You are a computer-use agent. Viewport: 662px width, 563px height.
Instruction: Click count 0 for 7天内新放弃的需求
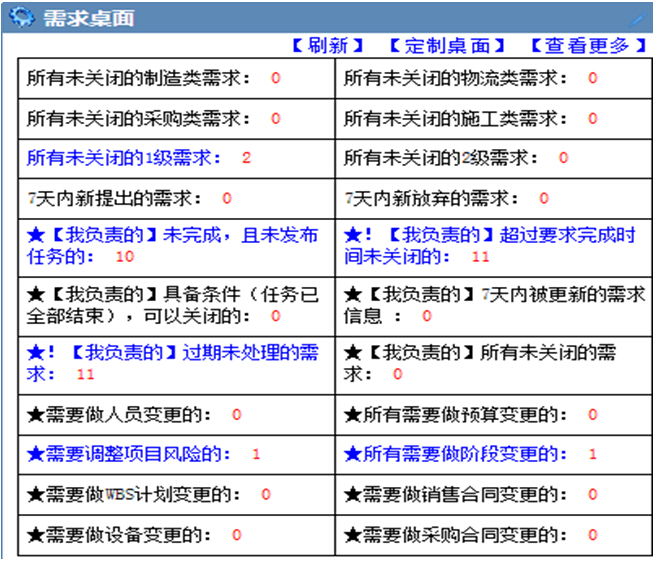pos(544,198)
